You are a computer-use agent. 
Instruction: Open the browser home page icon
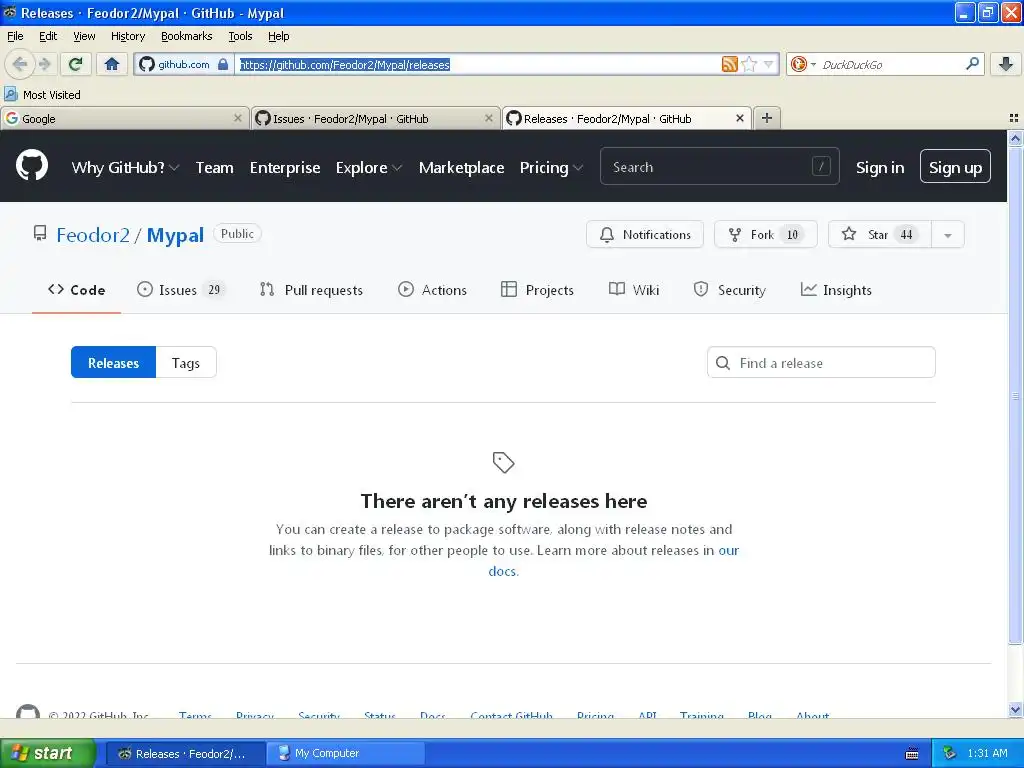(x=112, y=64)
